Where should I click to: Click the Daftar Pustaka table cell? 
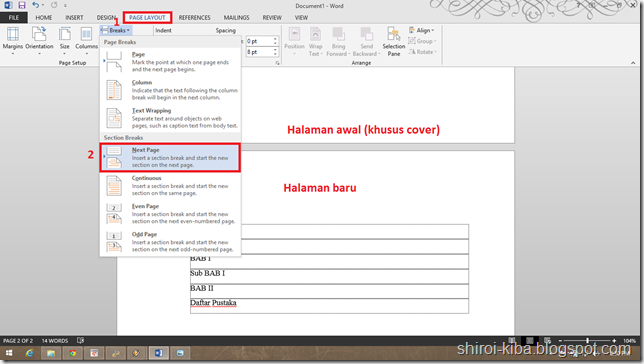(329, 306)
